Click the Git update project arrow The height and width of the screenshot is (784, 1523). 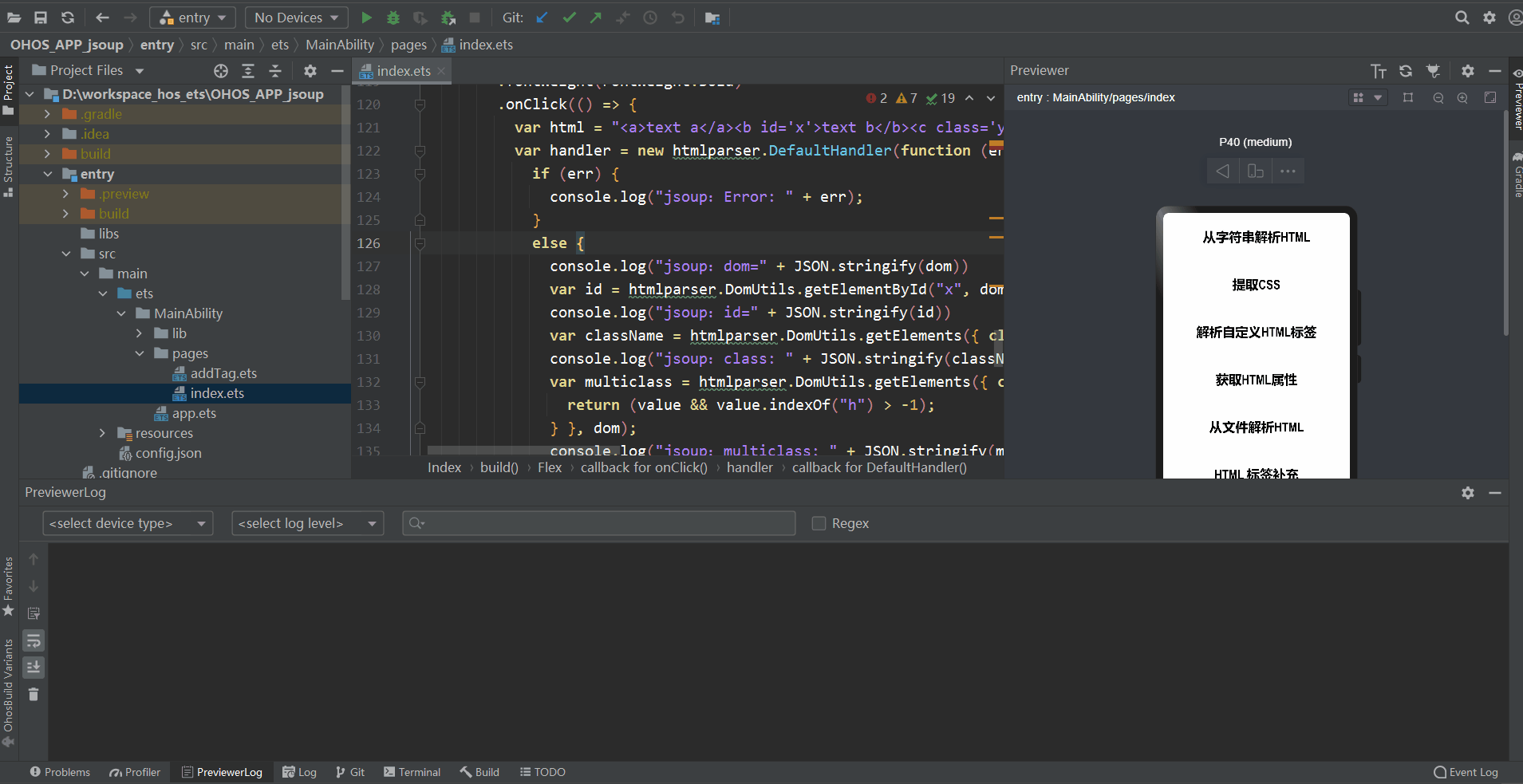543,18
